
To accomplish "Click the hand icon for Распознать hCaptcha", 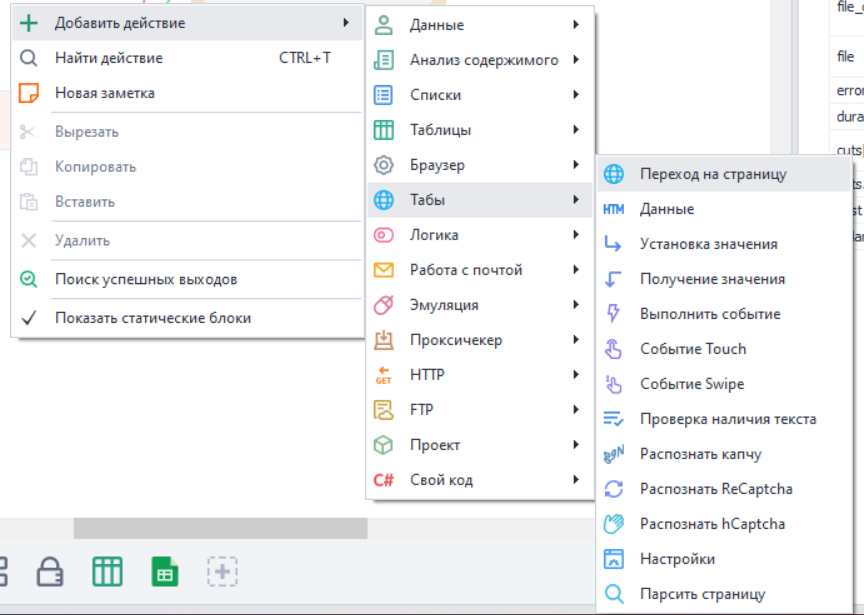I will click(613, 524).
